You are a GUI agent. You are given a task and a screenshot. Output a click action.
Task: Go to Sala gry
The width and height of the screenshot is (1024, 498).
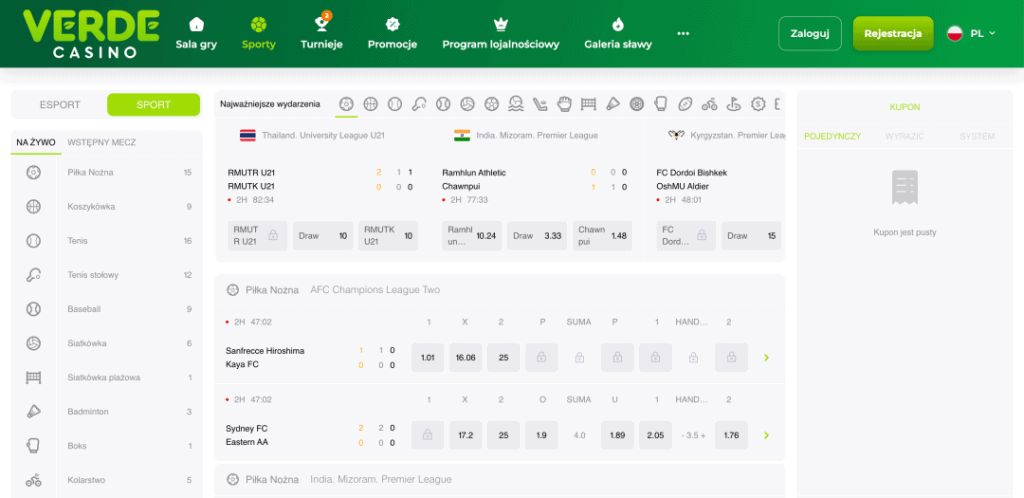click(196, 33)
